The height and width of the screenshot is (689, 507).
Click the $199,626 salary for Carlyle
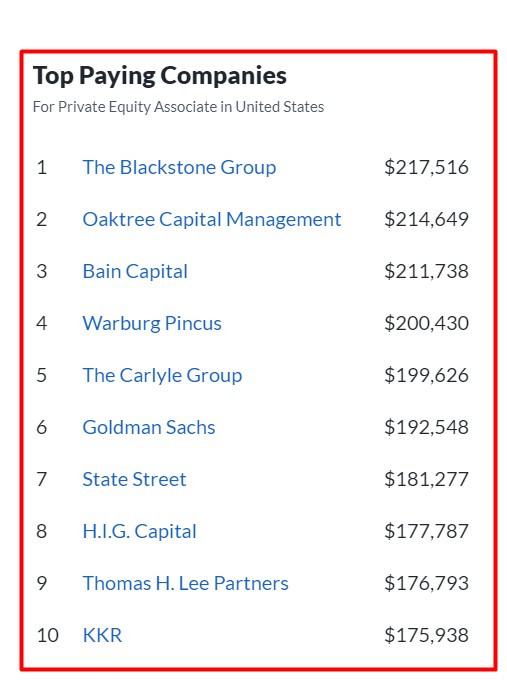[426, 375]
